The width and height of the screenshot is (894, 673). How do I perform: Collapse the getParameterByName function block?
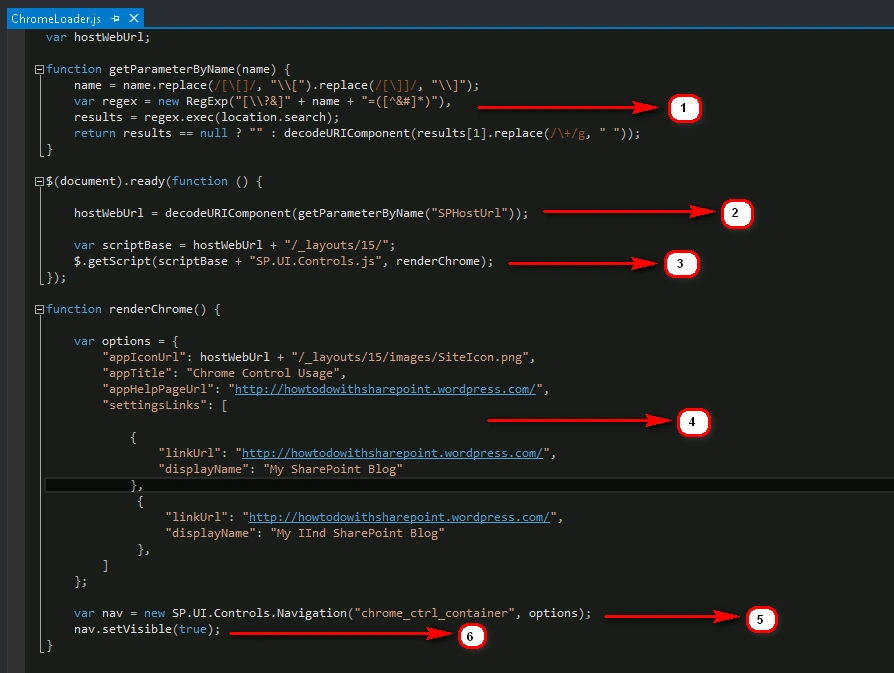pos(39,70)
